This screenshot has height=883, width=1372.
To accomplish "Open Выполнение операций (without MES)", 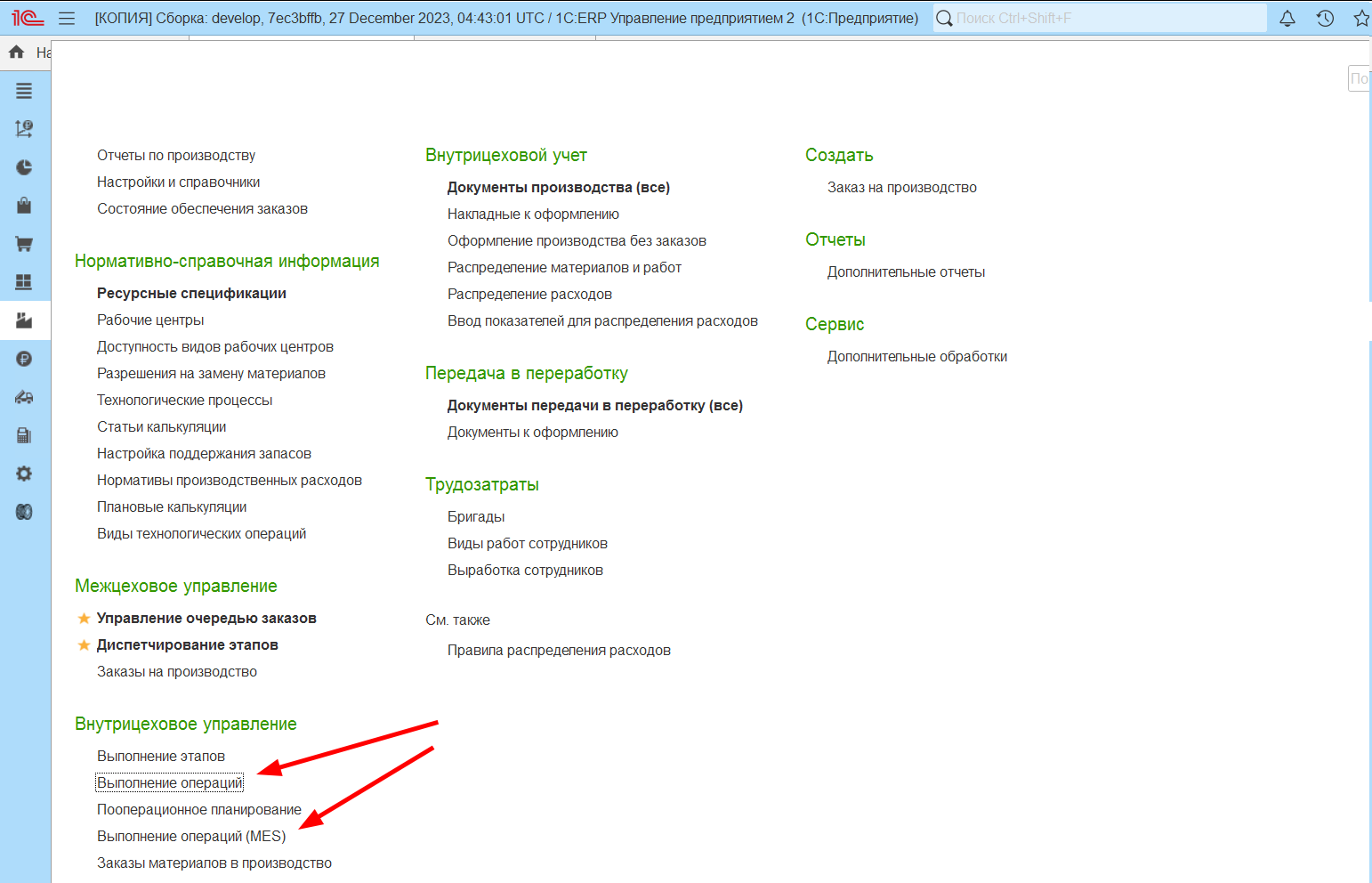I will (x=169, y=782).
